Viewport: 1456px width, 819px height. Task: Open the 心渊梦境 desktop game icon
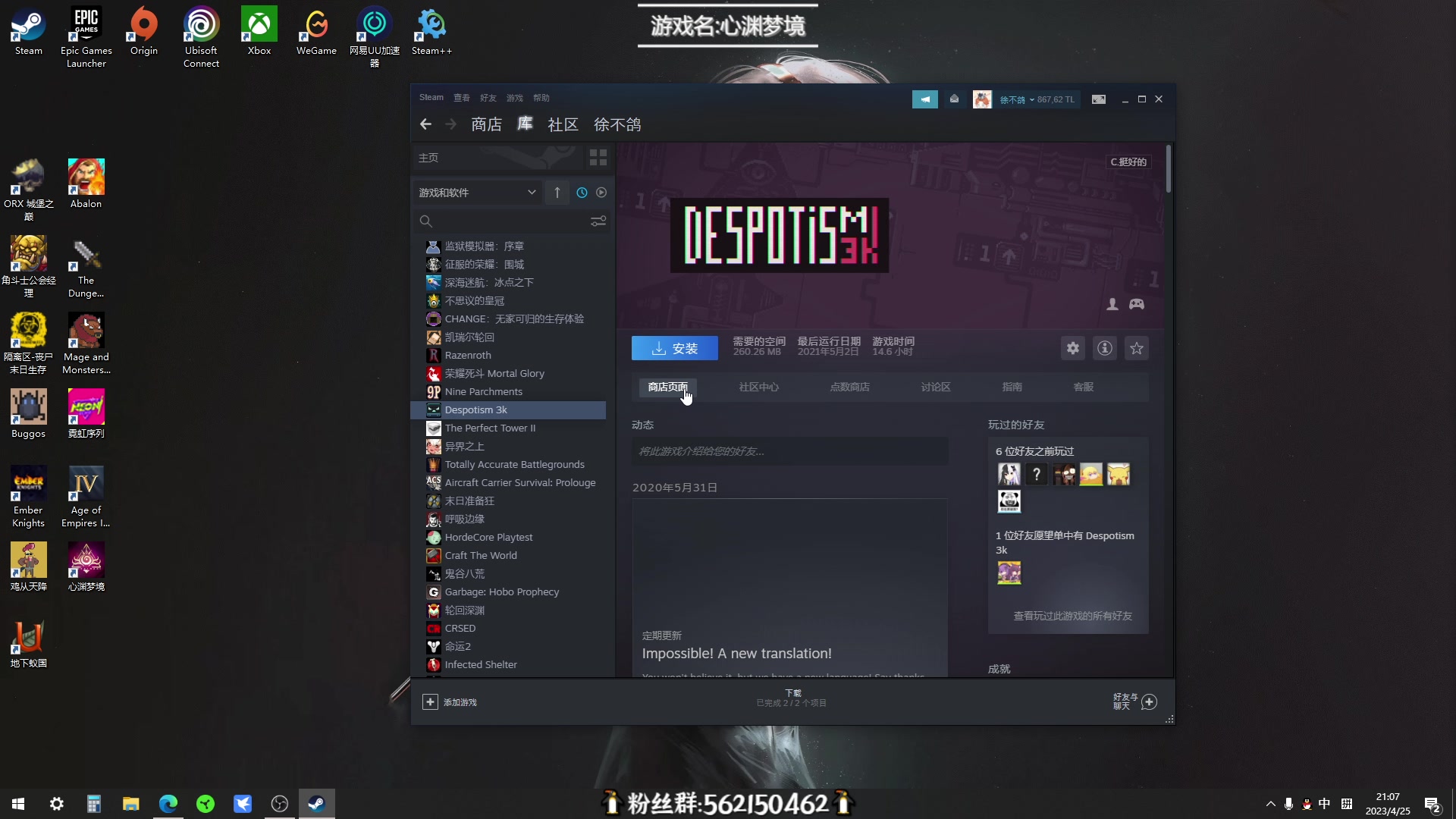(86, 566)
